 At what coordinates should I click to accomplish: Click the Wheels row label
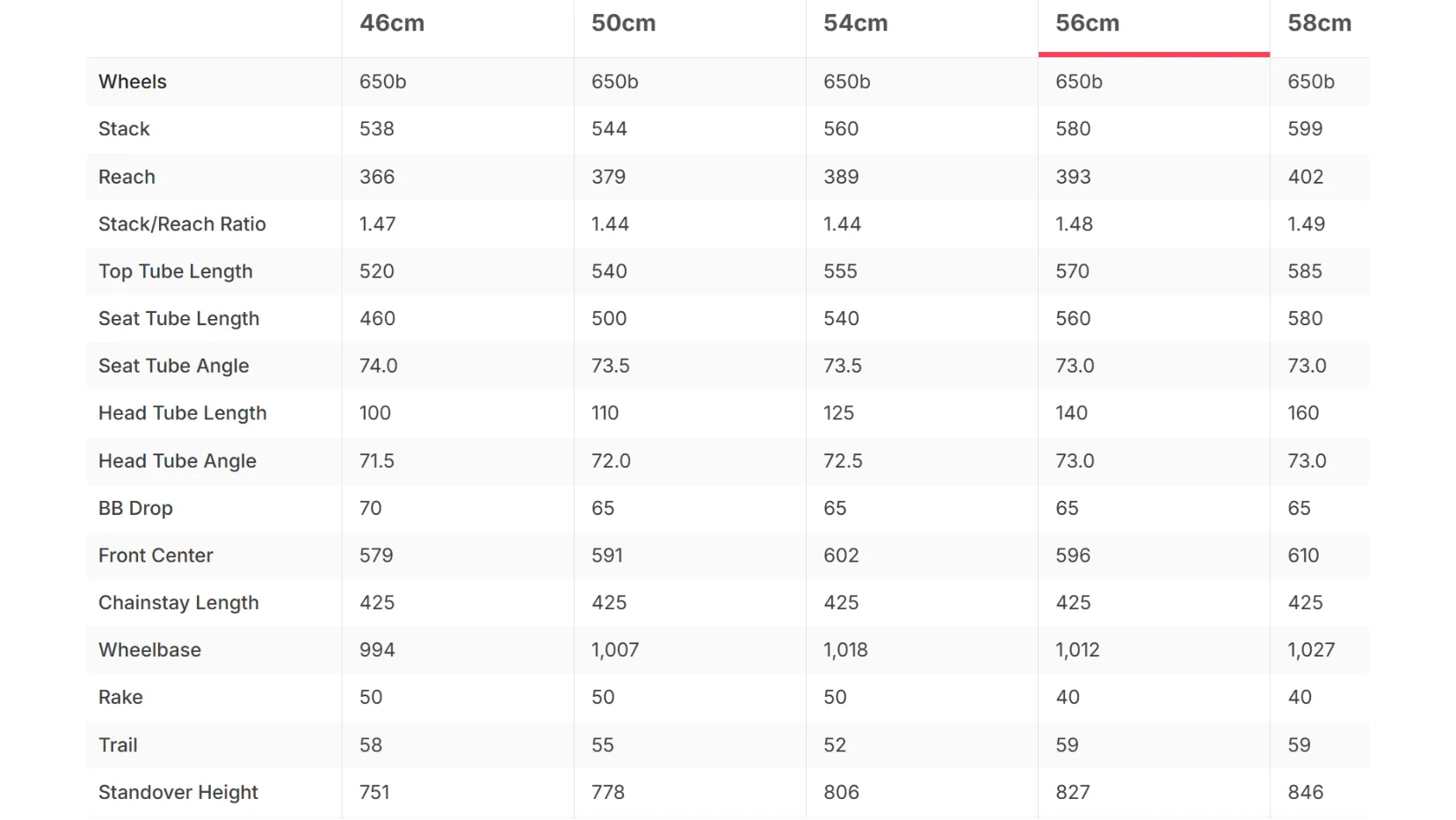[133, 82]
